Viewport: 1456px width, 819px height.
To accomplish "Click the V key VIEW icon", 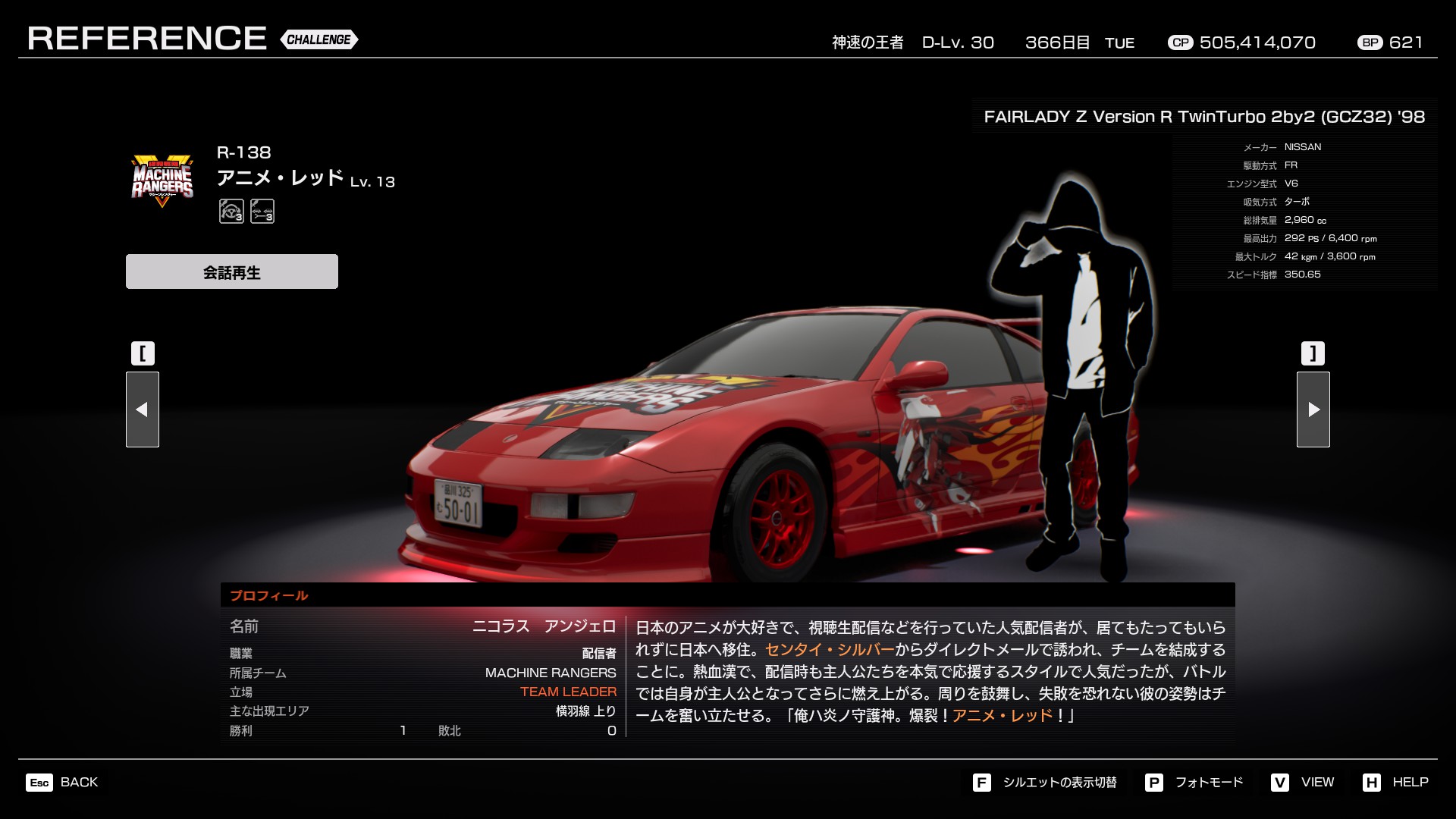I will [1280, 783].
